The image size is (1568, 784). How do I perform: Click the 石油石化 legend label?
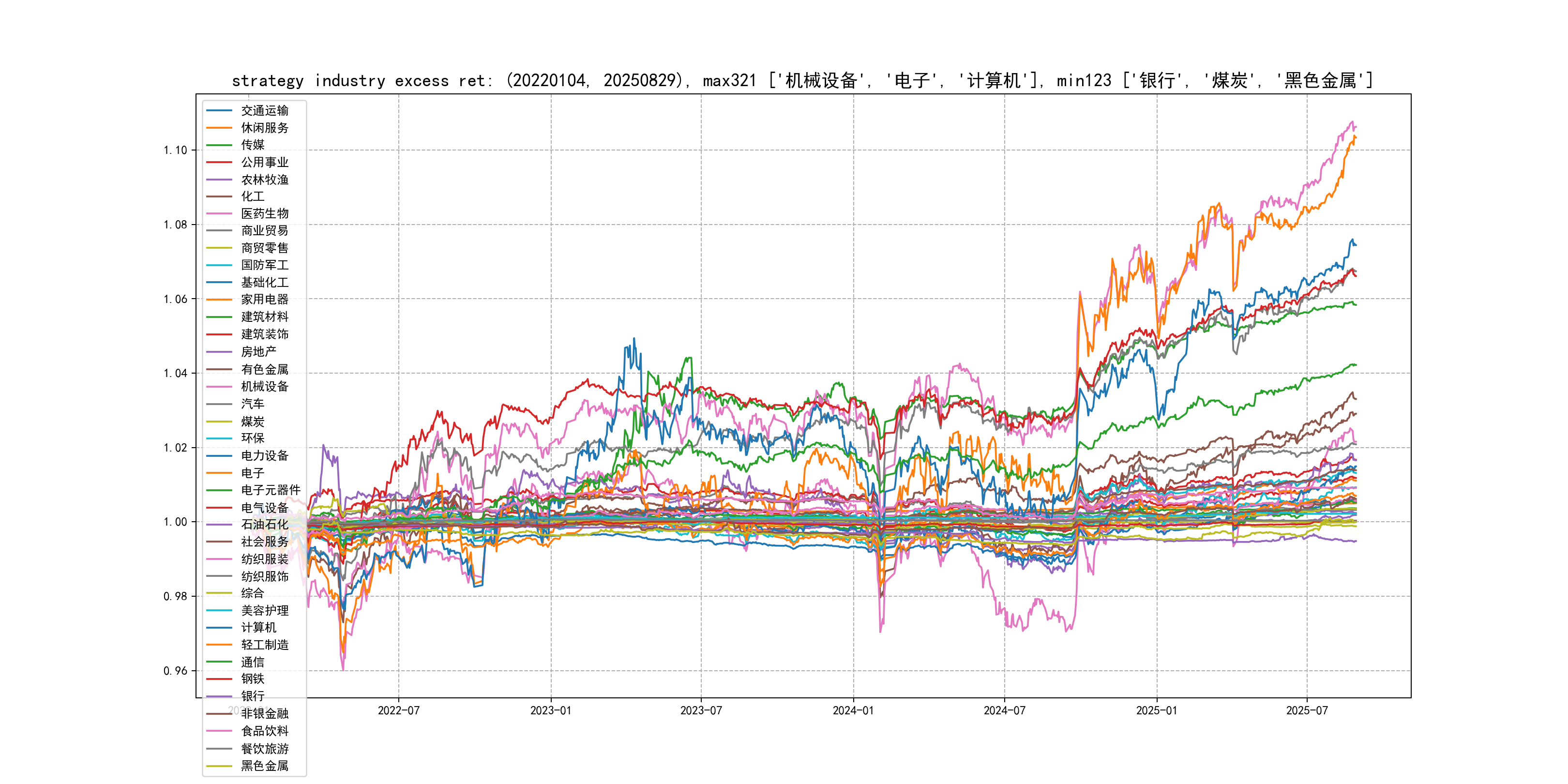pyautogui.click(x=264, y=525)
